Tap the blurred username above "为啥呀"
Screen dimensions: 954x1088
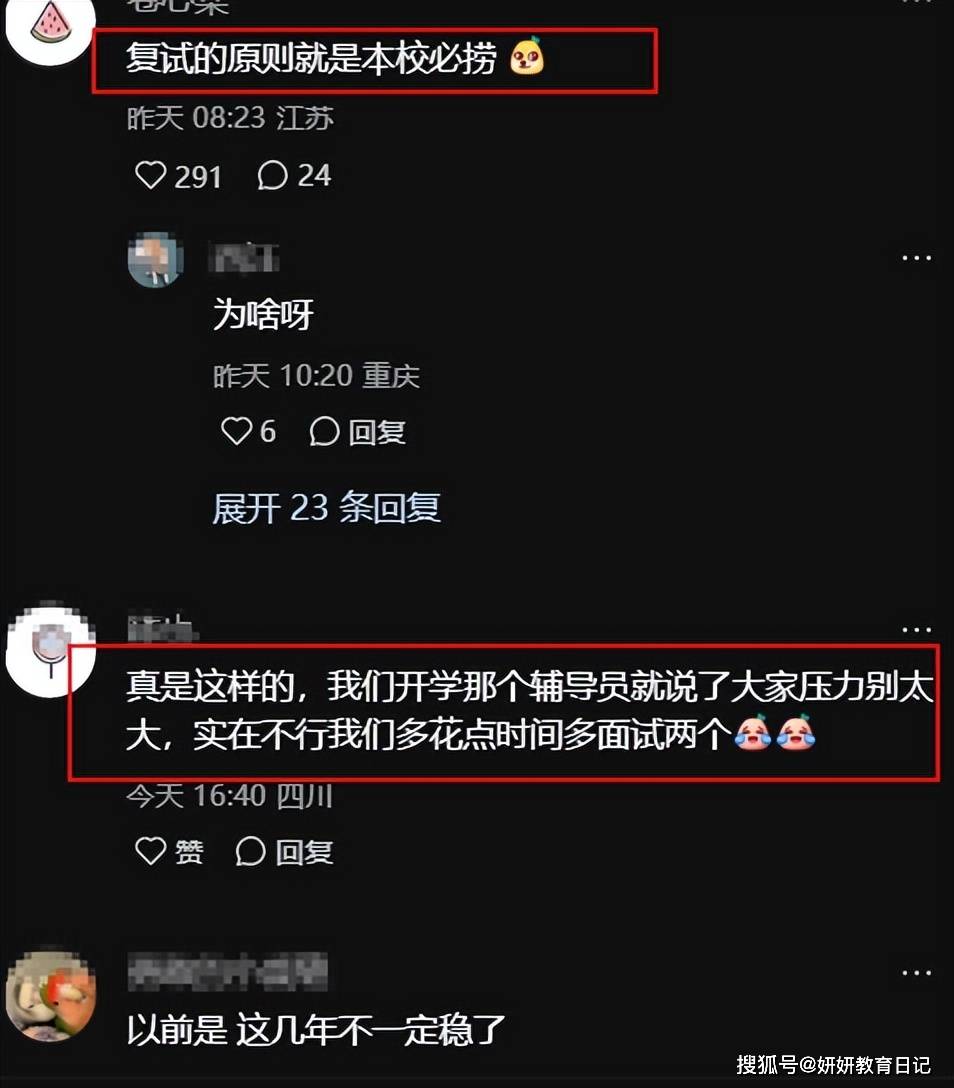click(244, 257)
